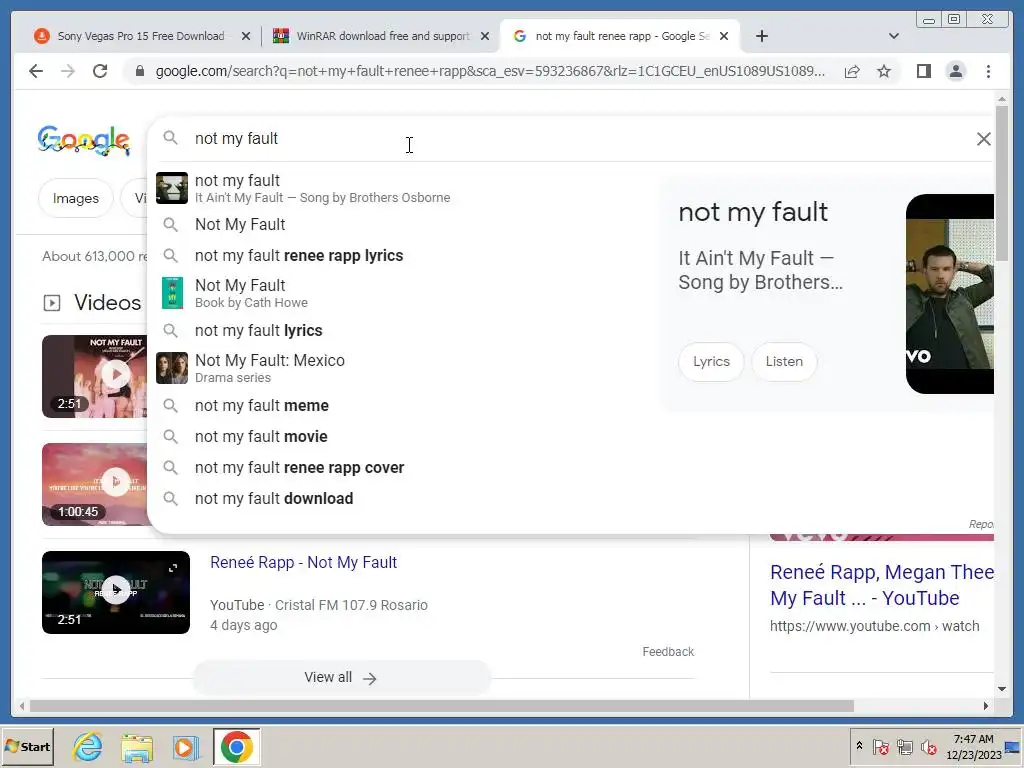Viewport: 1024px width, 768px height.
Task: Click the site lock icon in address bar
Action: tap(139, 71)
